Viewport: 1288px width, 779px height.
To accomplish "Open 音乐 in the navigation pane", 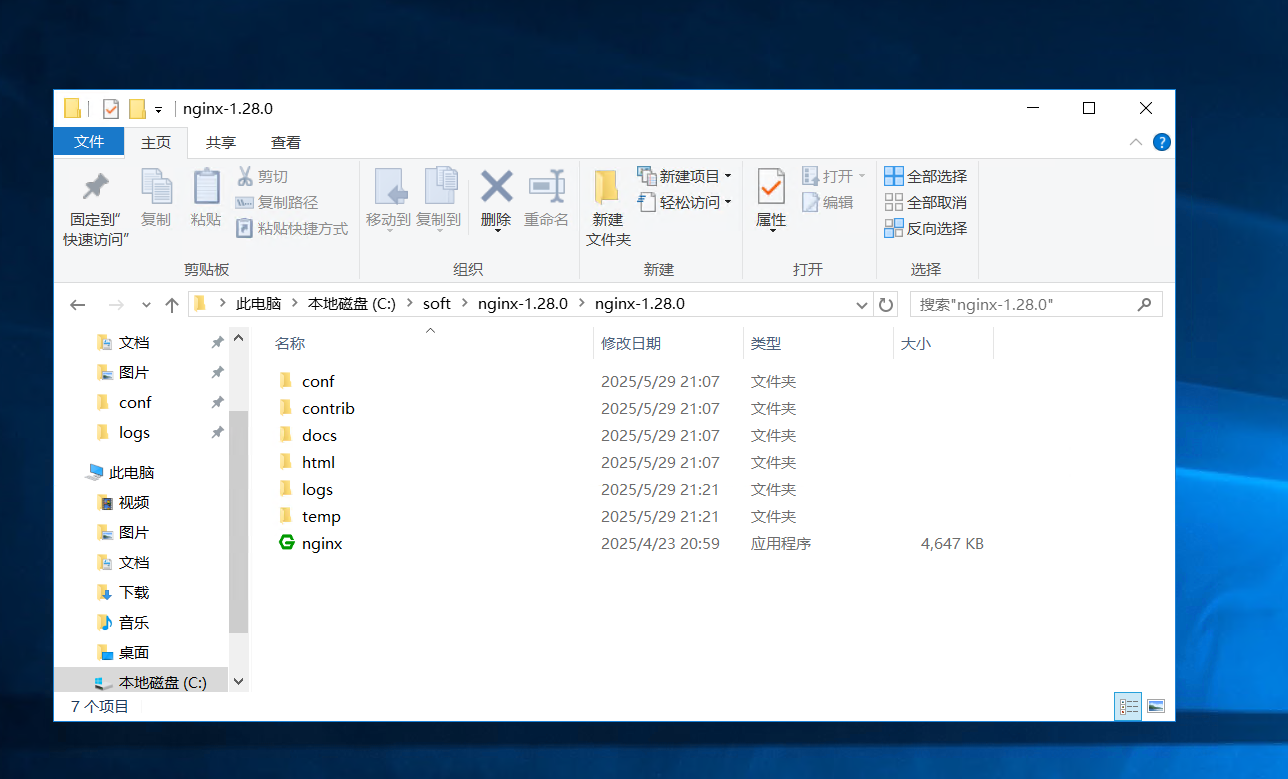I will pyautogui.click(x=134, y=622).
